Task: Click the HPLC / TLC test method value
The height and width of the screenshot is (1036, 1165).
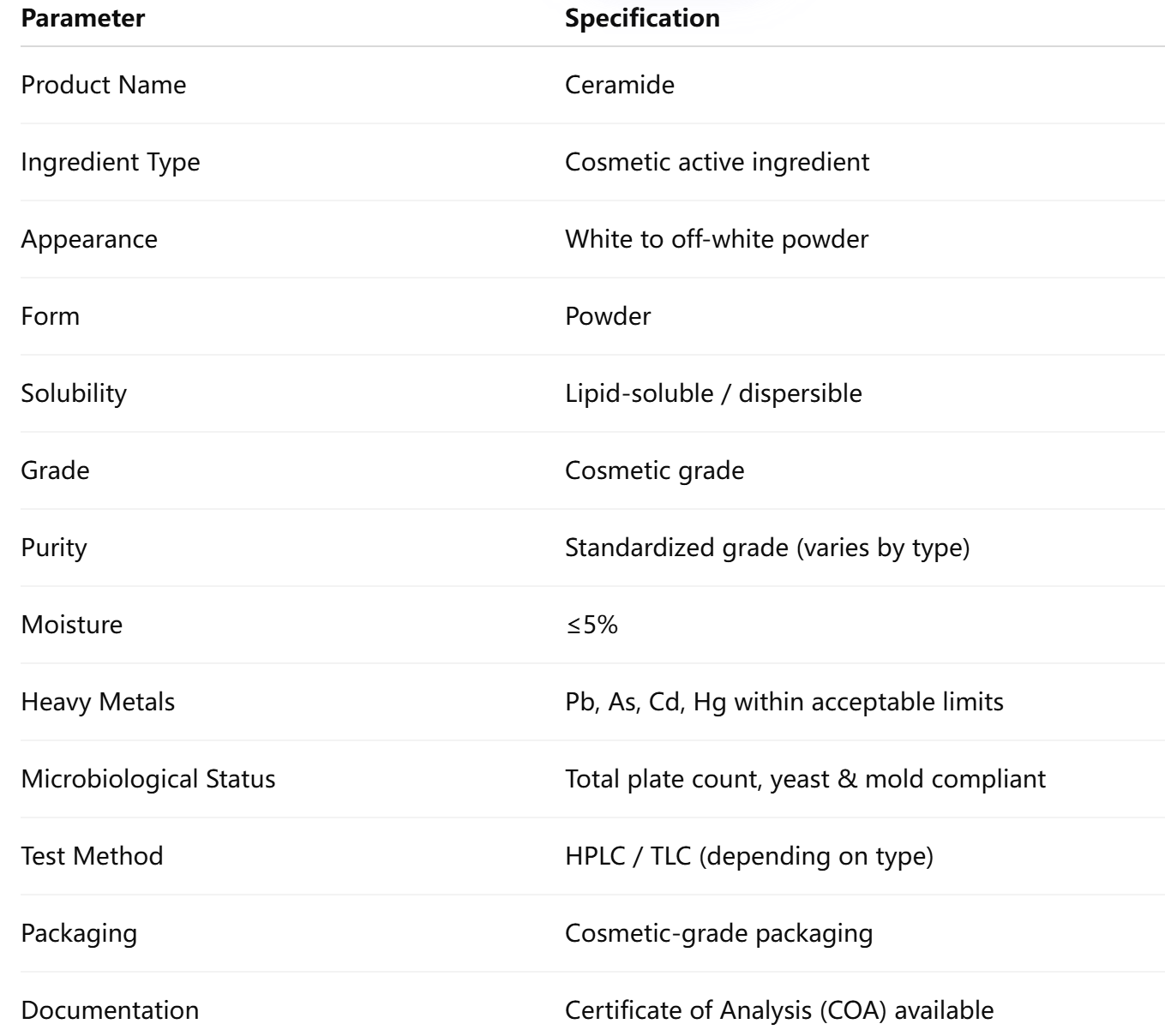Action: (x=748, y=856)
